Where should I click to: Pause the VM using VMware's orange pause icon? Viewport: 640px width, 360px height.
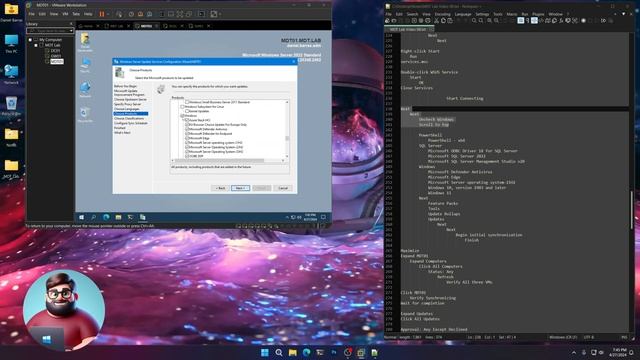click(x=102, y=14)
